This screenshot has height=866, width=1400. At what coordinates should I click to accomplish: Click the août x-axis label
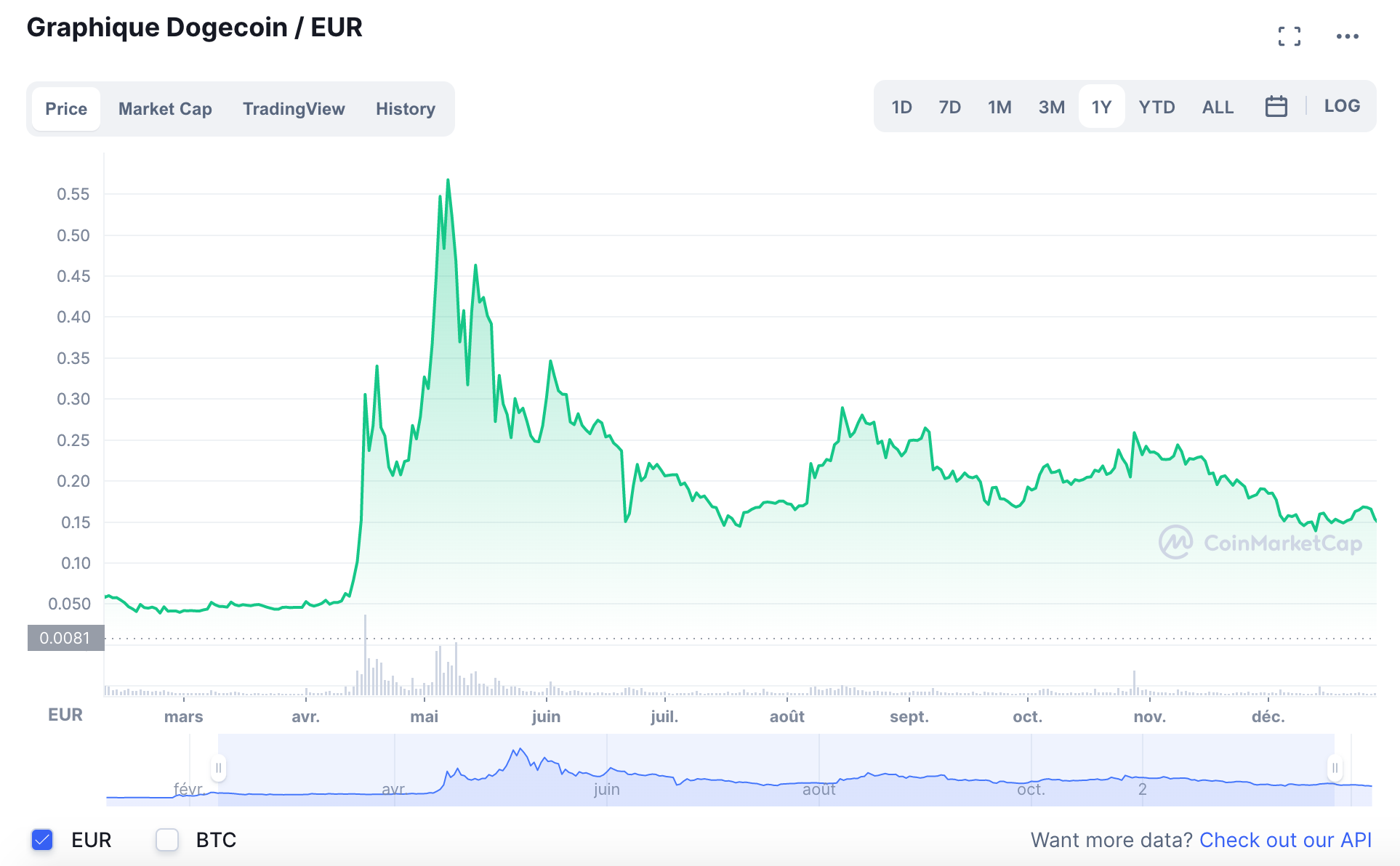(787, 716)
